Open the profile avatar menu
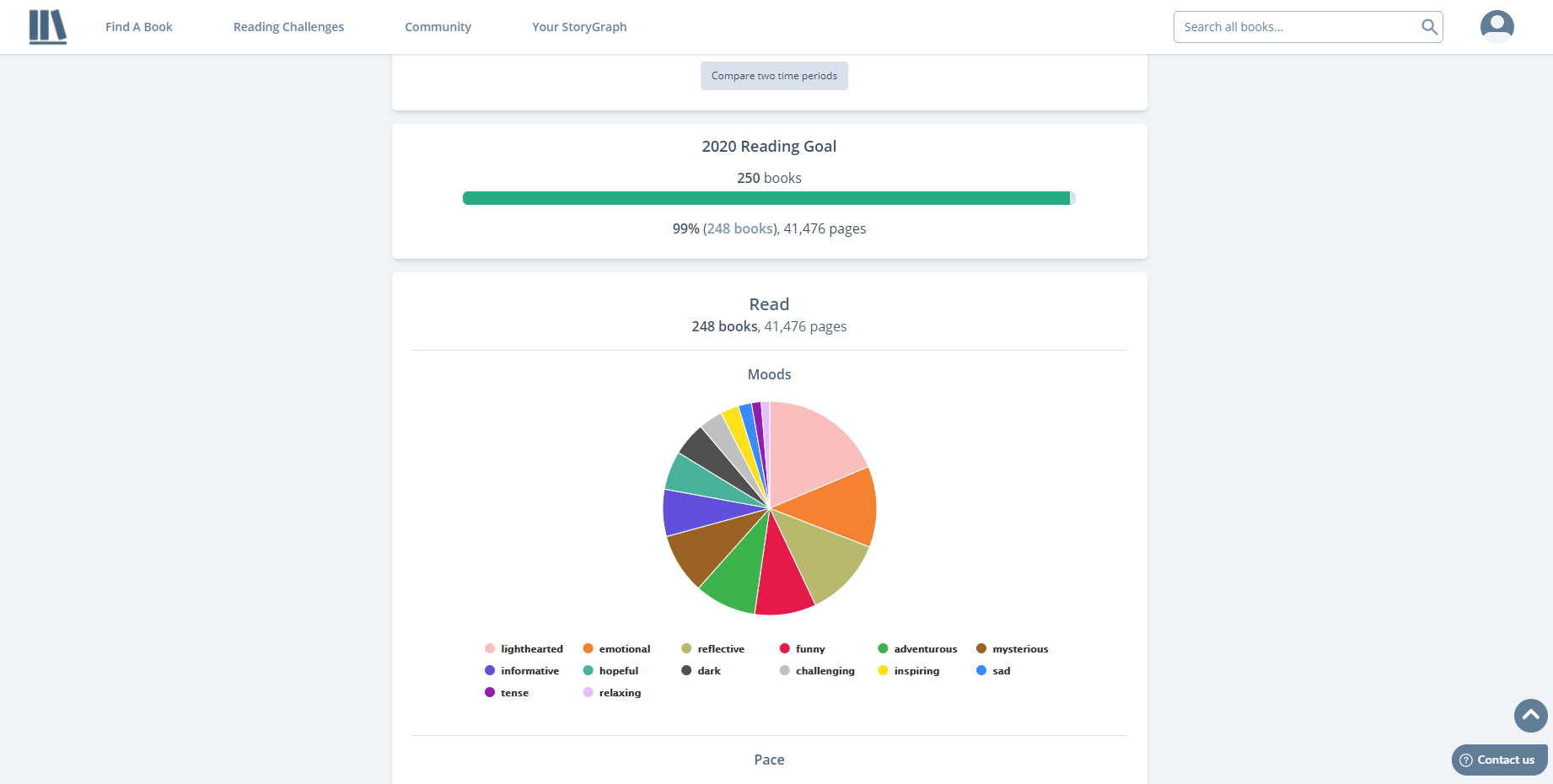The width and height of the screenshot is (1553, 784). pyautogui.click(x=1497, y=25)
